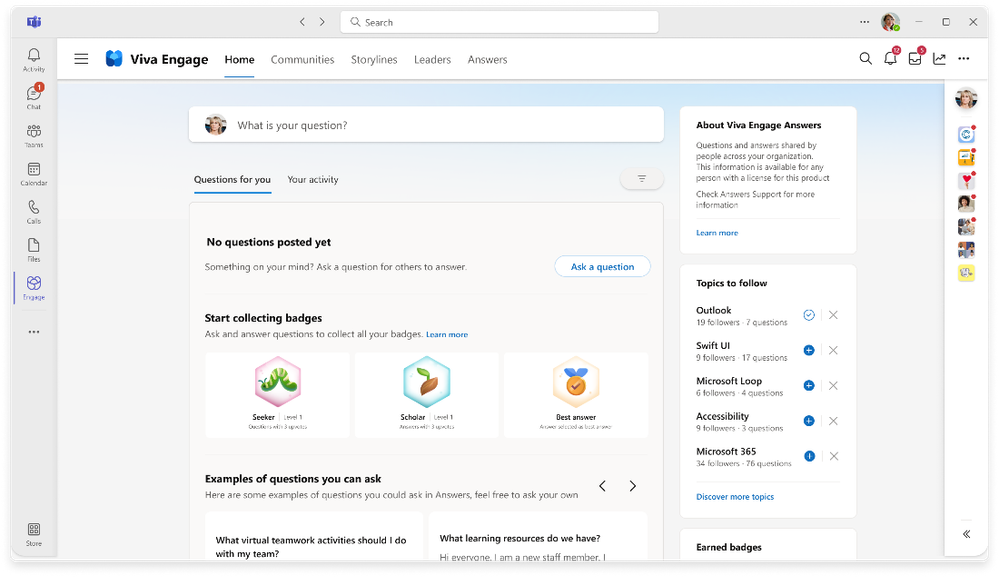Open the Store in the sidebar
Image resolution: width=999 pixels, height=577 pixels.
pyautogui.click(x=34, y=534)
